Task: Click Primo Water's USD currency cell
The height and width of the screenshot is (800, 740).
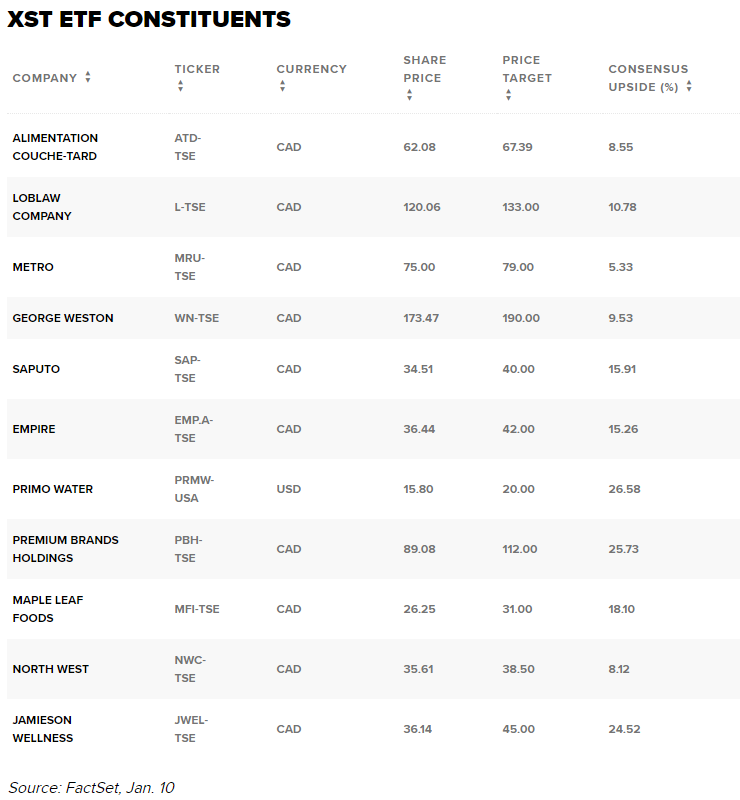Action: point(289,489)
